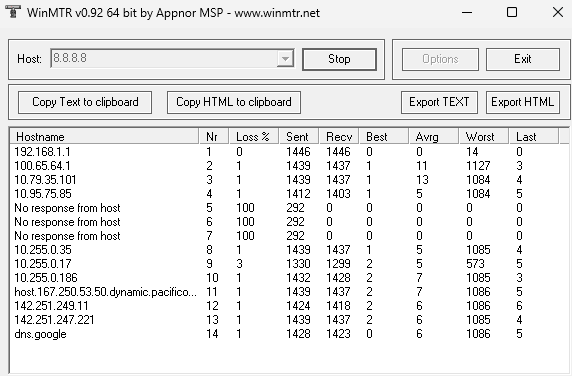
Task: Click Sent value 1446 for 192.168.1.1
Action: pos(298,152)
